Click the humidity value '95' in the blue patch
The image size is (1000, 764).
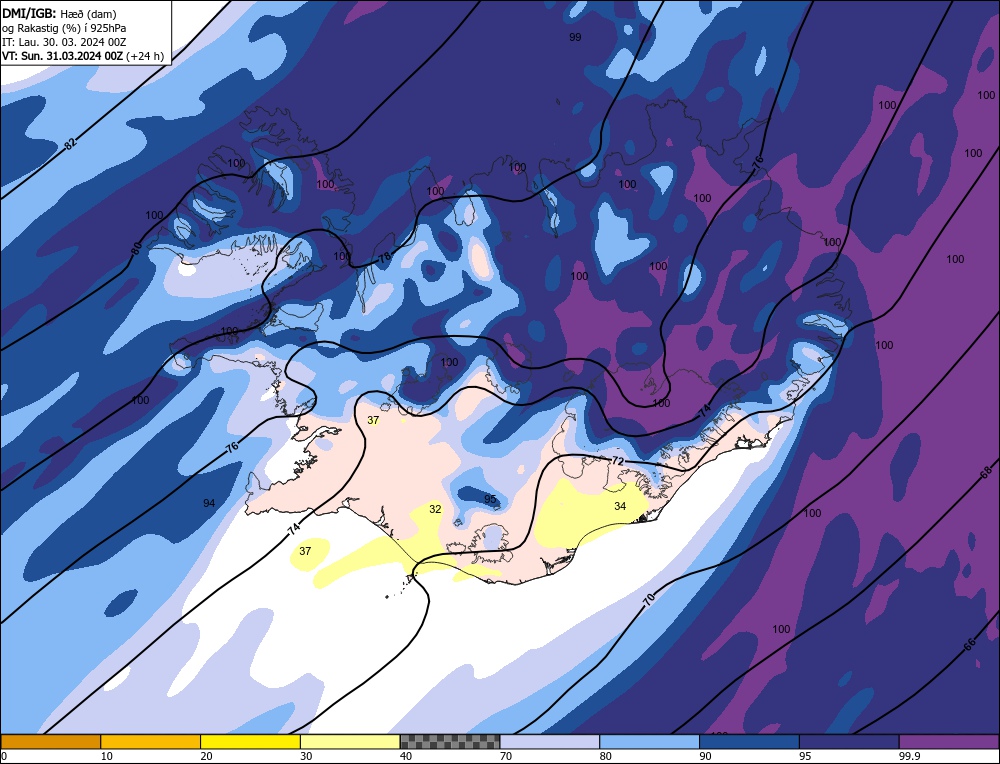(x=490, y=499)
